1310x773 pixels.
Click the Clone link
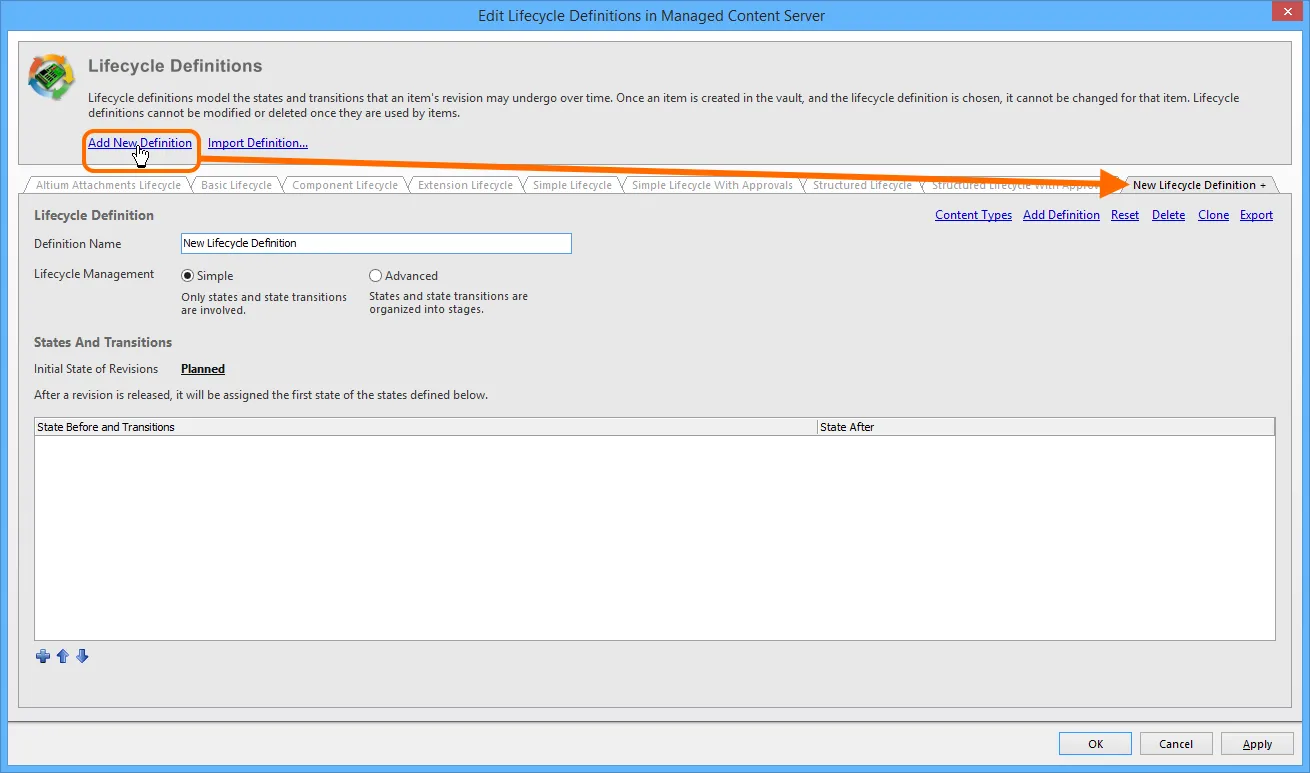[x=1213, y=215]
